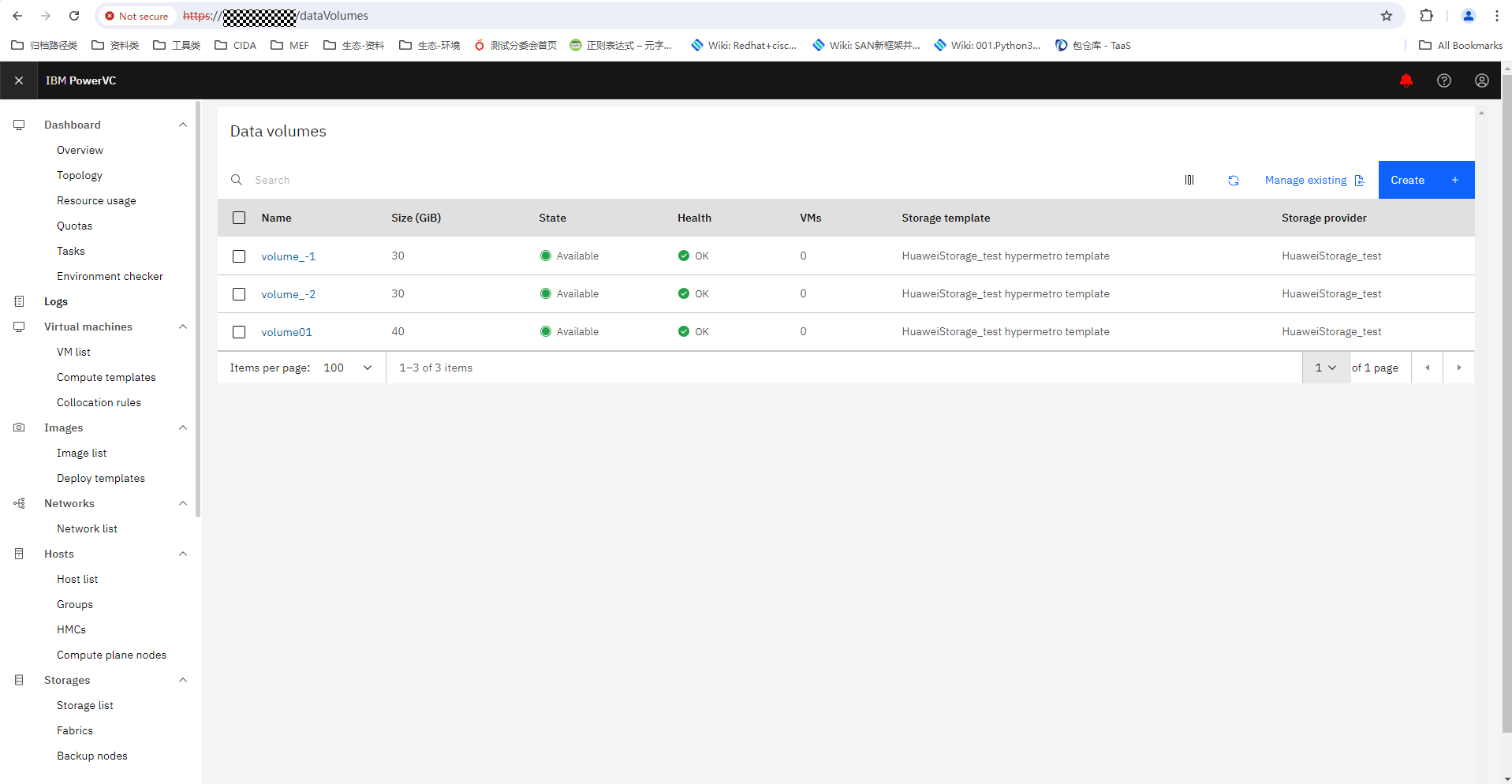
Task: Reload the browser page
Action: [x=74, y=16]
